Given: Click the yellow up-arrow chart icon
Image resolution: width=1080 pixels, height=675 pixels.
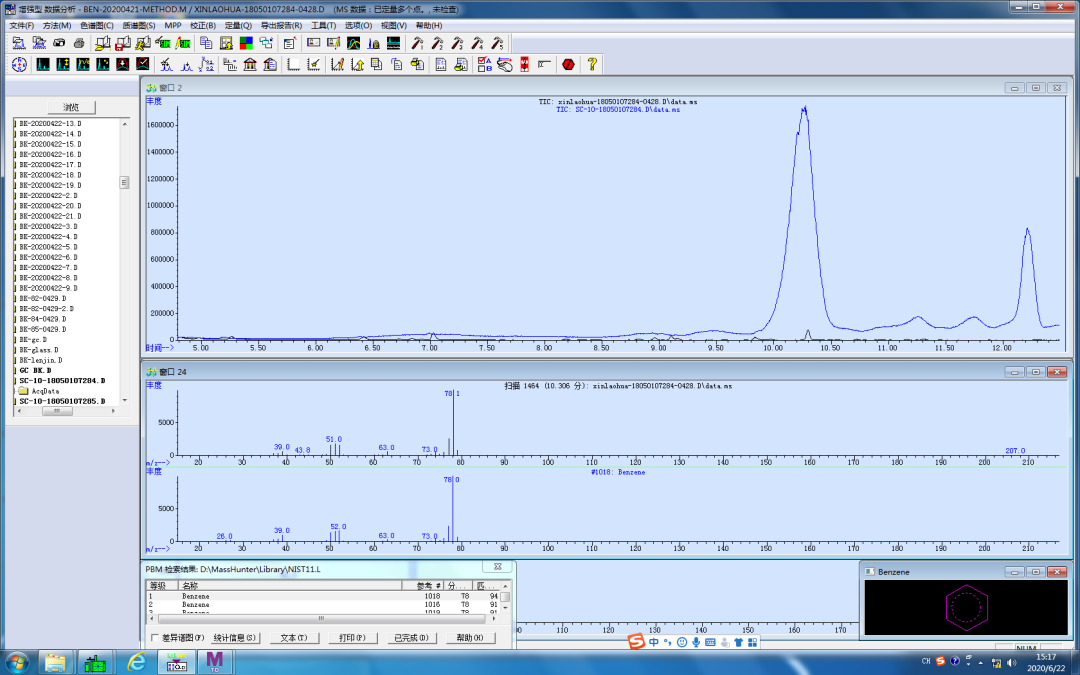Looking at the screenshot, I should [357, 64].
